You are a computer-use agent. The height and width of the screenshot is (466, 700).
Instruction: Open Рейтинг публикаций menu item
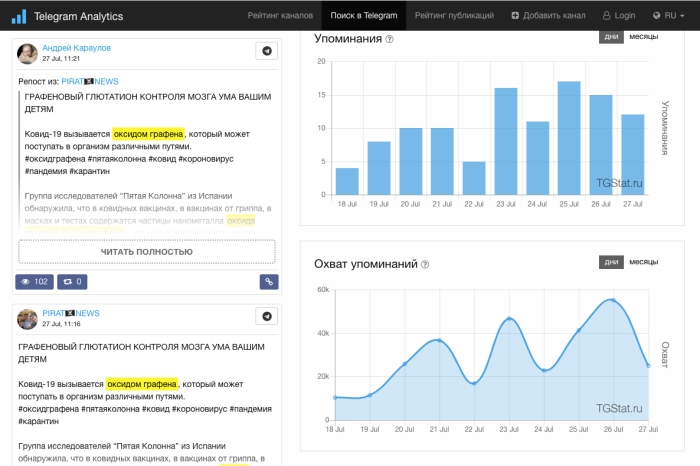[x=454, y=16]
